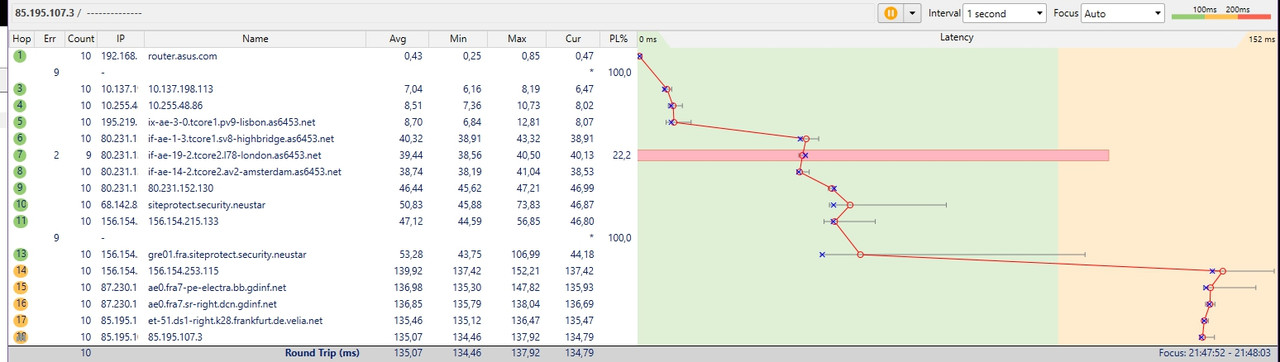
Task: Select the router.asus.com row name
Action: coord(183,56)
